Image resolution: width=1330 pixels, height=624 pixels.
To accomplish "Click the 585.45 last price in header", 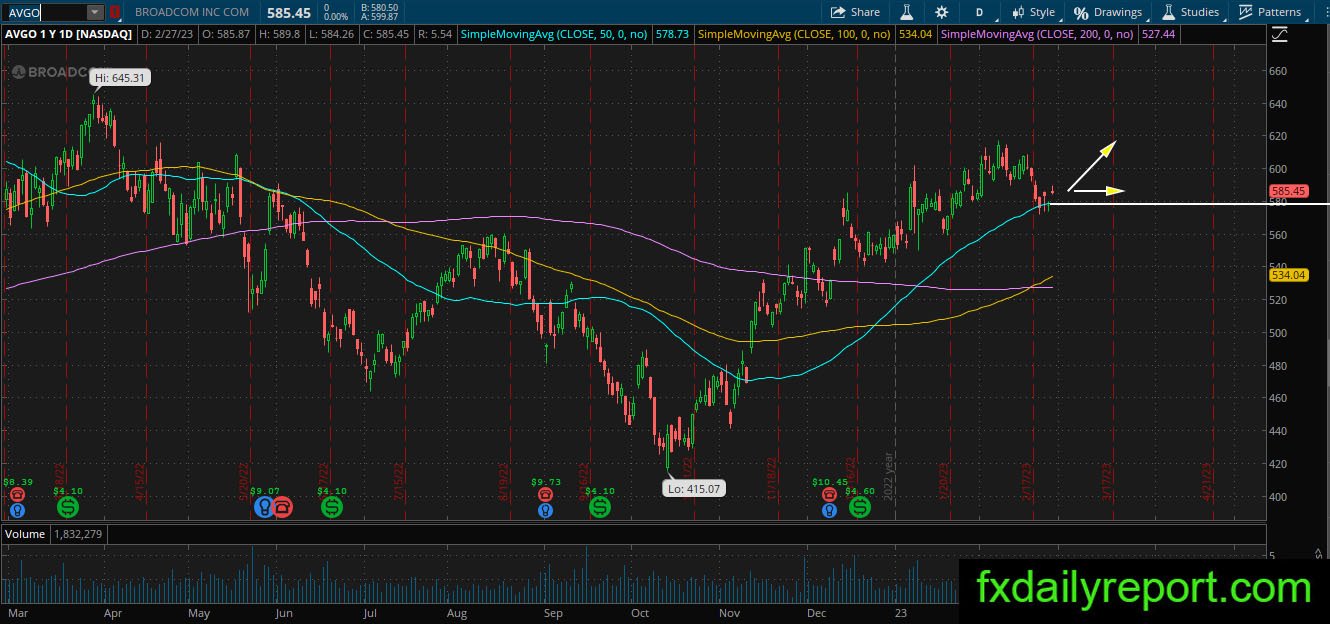I will [x=288, y=12].
